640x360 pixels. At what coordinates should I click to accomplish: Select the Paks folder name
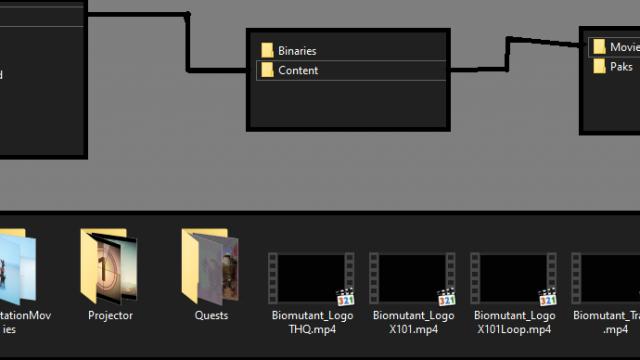621,66
